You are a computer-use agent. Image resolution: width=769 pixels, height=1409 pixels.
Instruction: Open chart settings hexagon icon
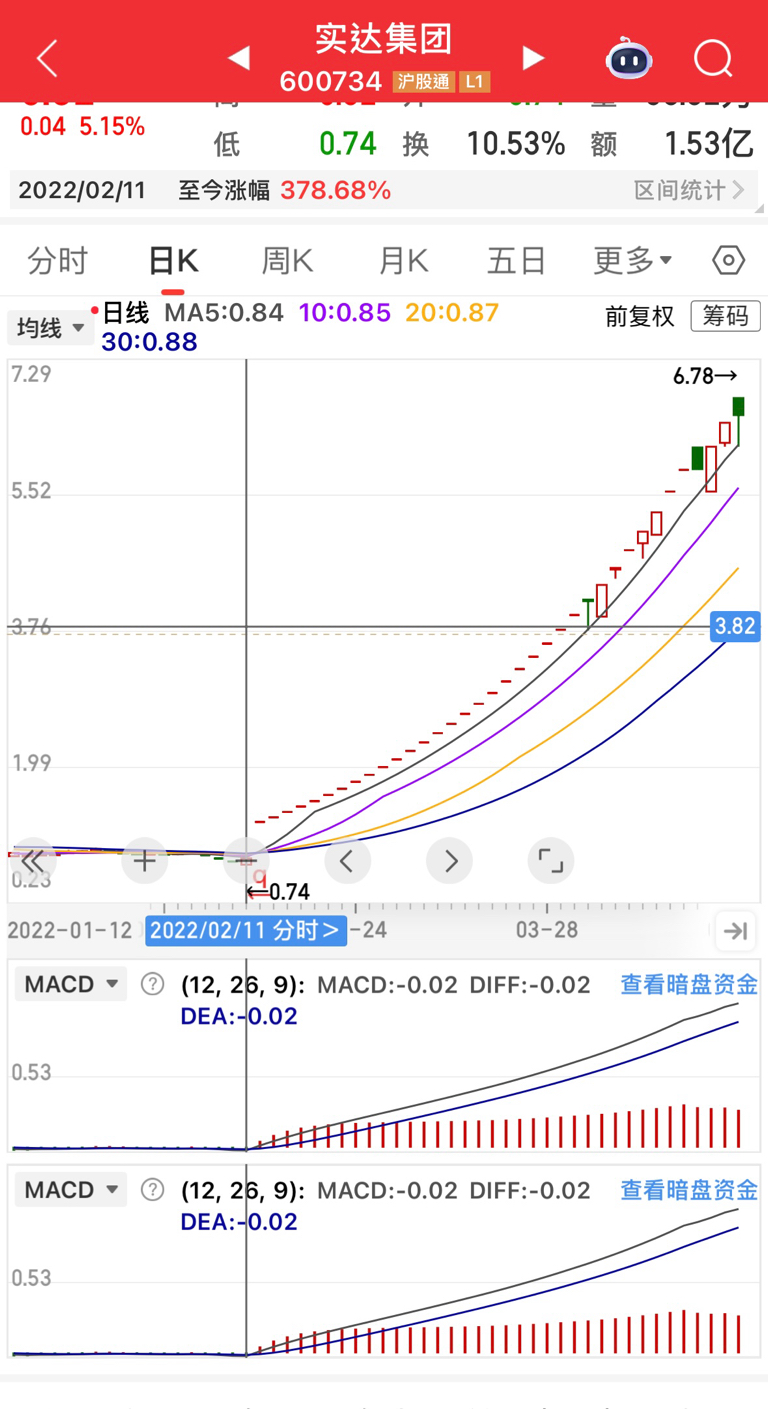(728, 261)
